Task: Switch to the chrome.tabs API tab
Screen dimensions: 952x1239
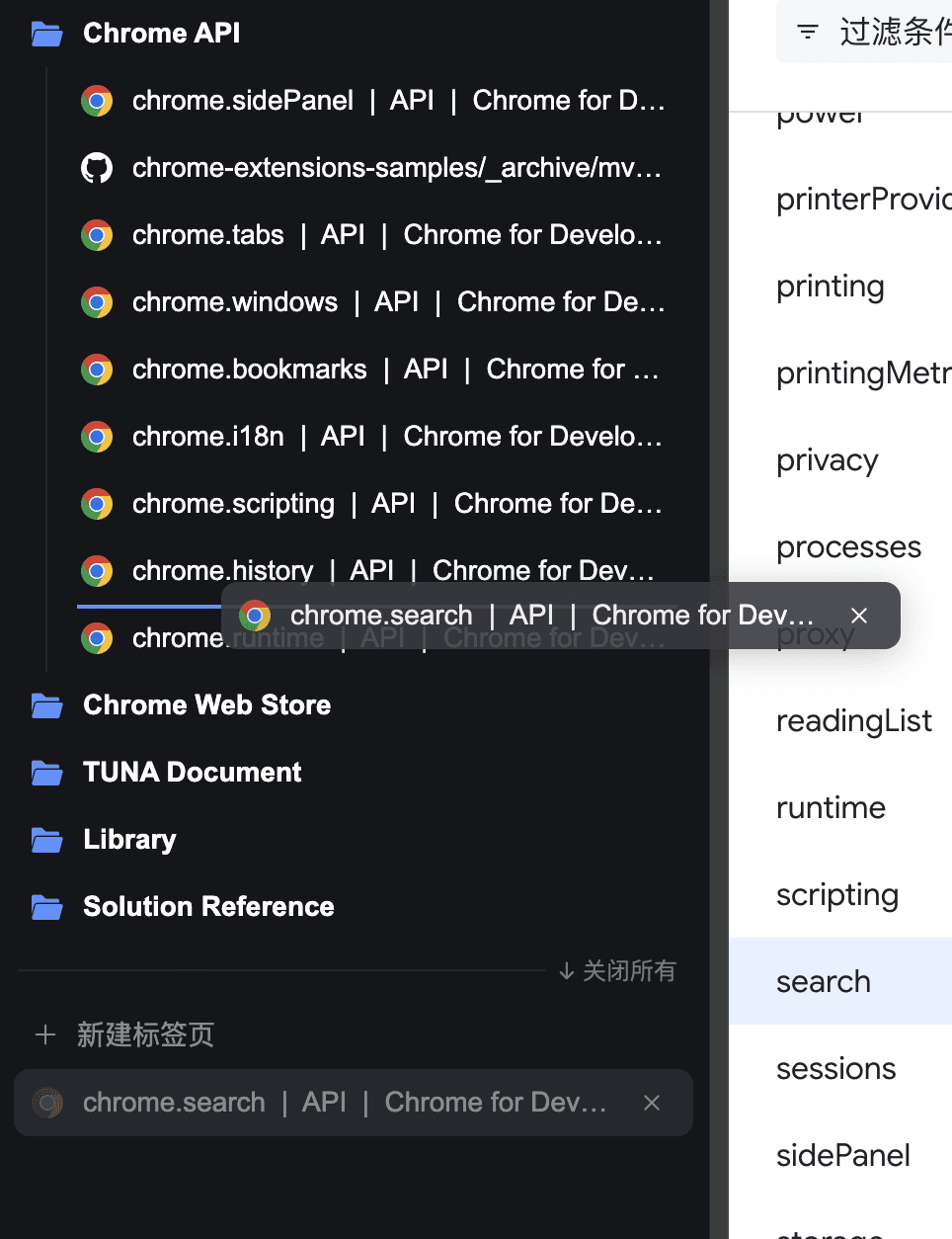Action: 372,235
